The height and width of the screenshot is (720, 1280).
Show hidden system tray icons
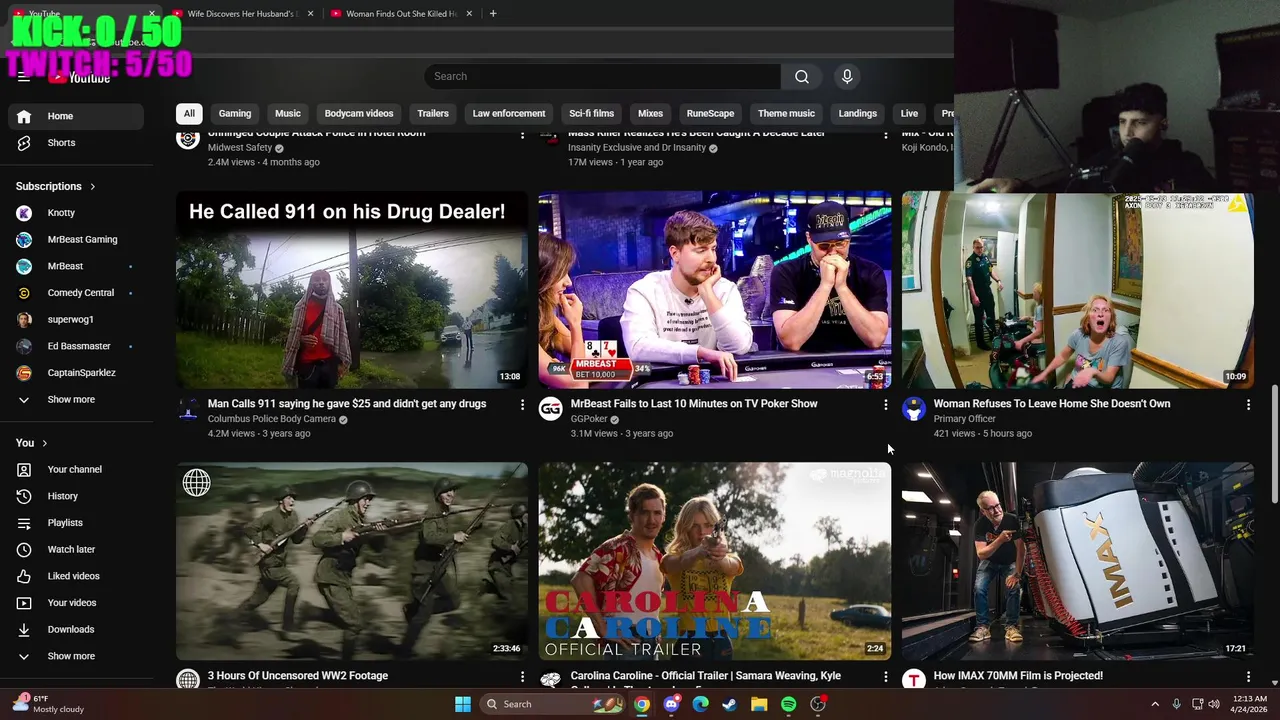1155,704
